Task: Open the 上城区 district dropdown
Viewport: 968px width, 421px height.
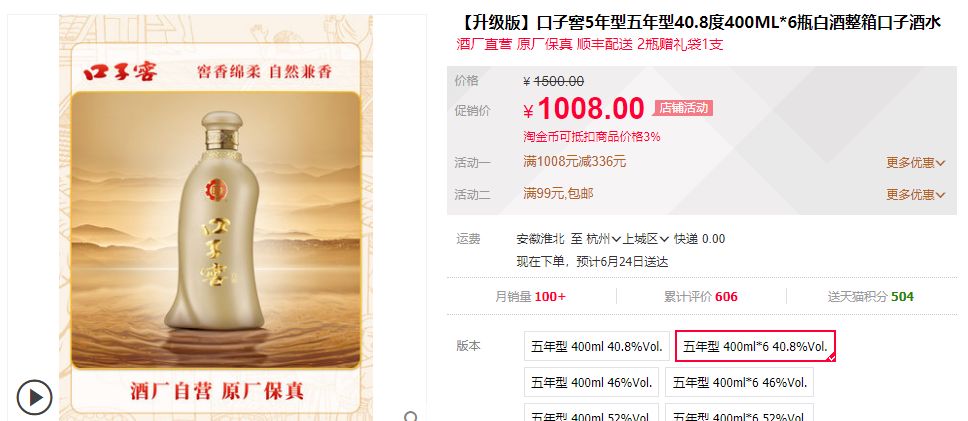Action: pos(646,239)
